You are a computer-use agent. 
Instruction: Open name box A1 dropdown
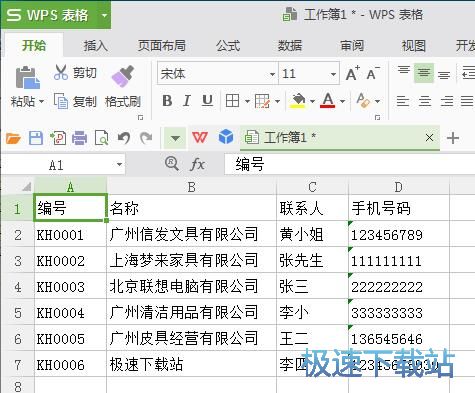(119, 164)
